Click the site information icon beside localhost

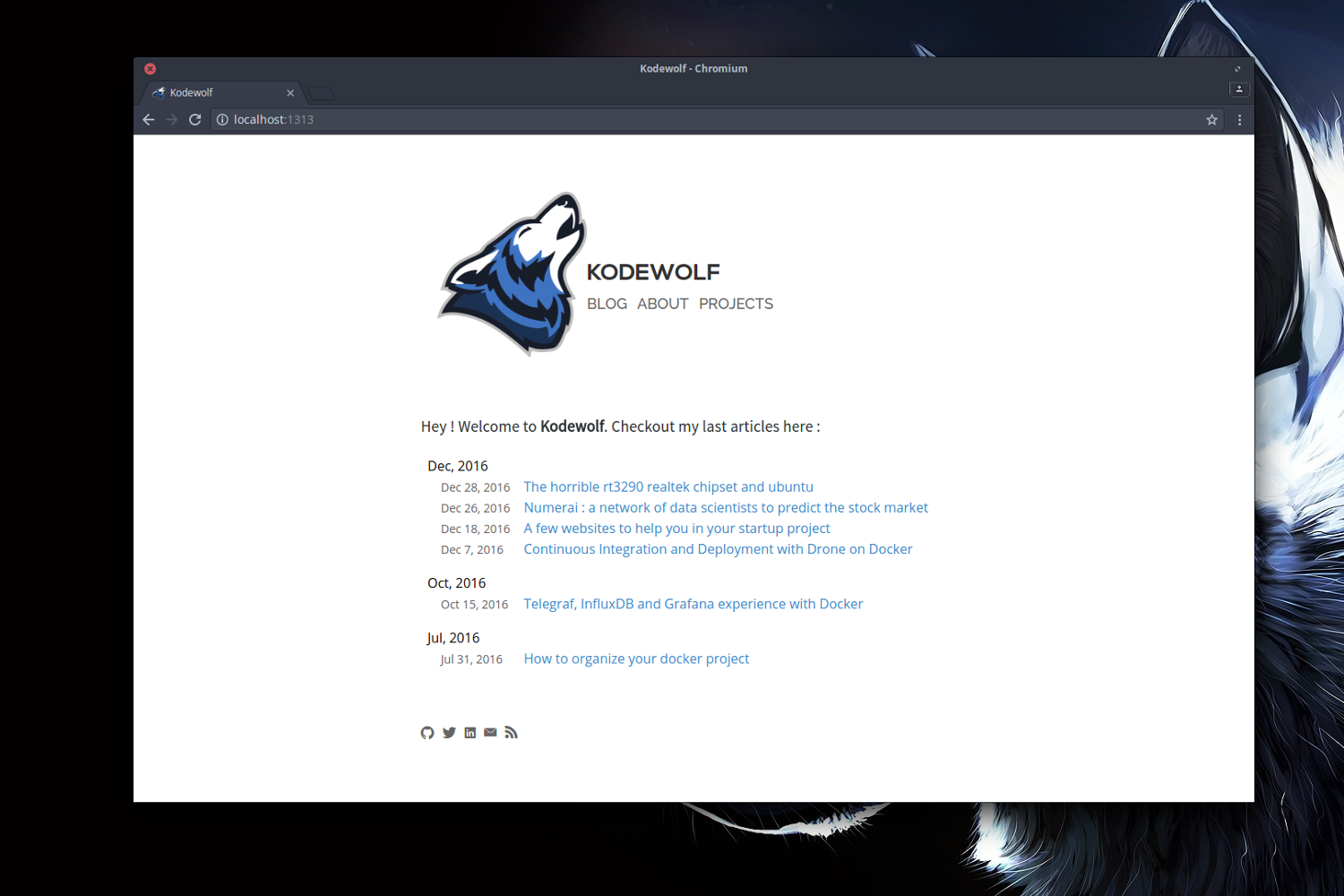pyautogui.click(x=222, y=119)
